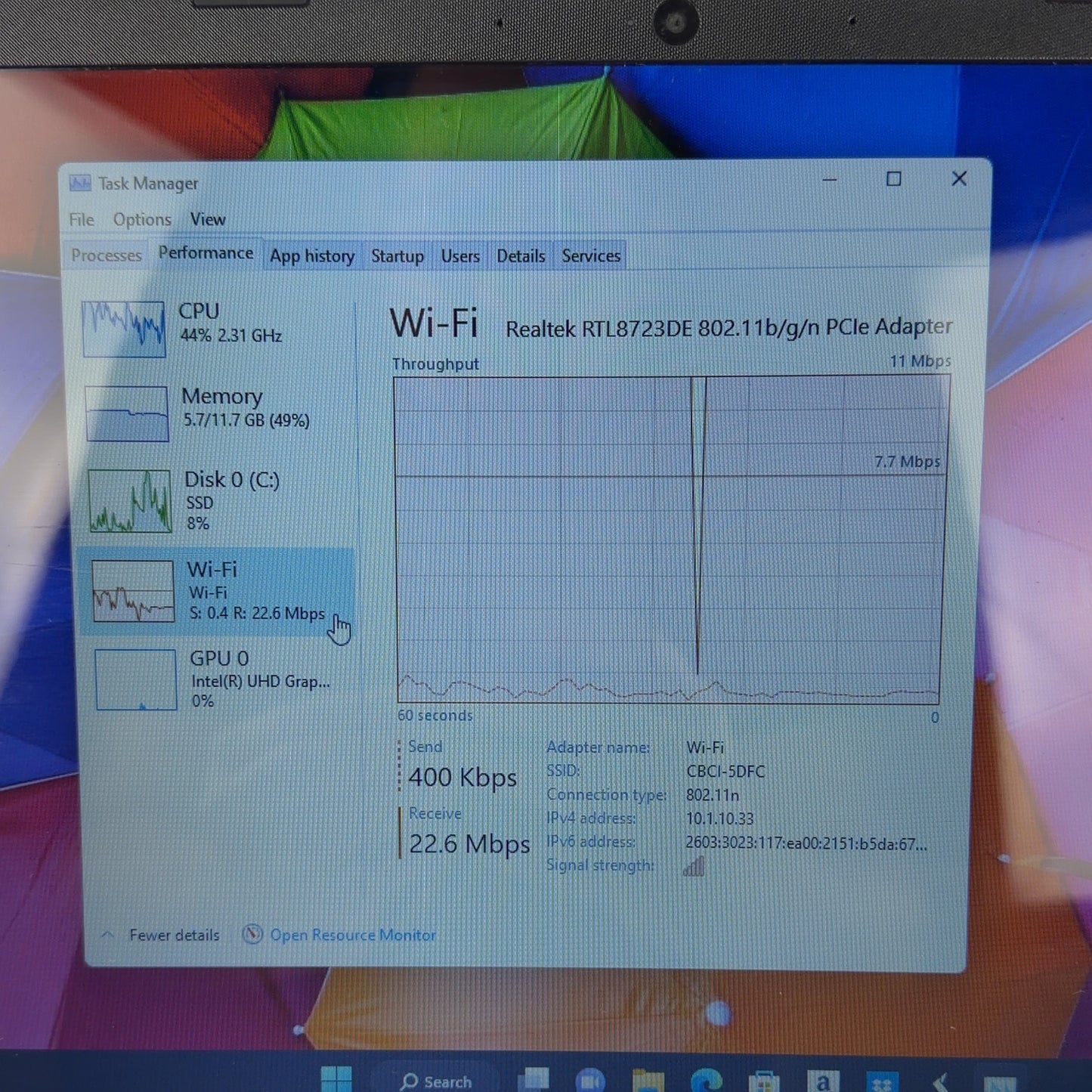1092x1092 pixels.
Task: Click the 44% 2.31 GHz CPU text
Action: click(x=231, y=336)
